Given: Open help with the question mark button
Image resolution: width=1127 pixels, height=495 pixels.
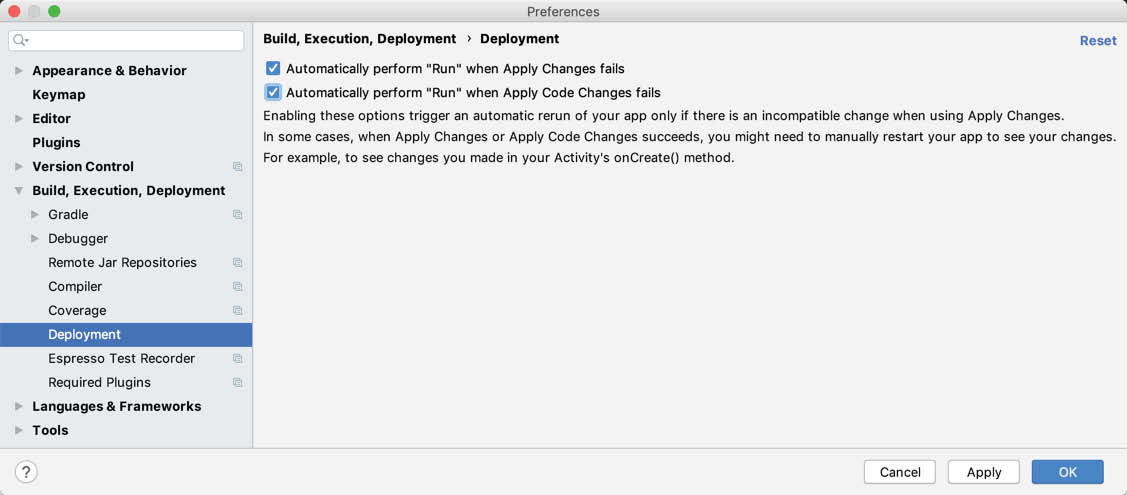Looking at the screenshot, I should coord(26,472).
